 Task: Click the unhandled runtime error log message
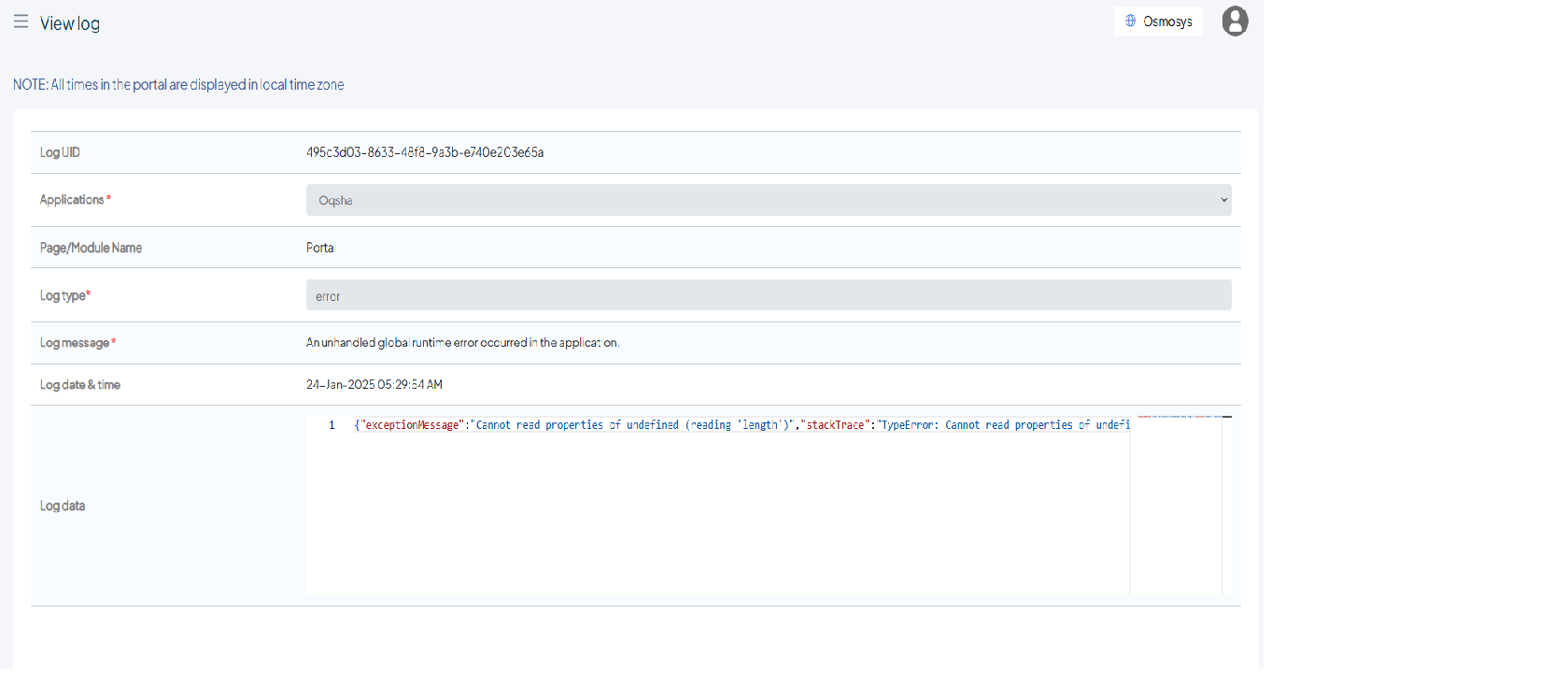point(462,343)
